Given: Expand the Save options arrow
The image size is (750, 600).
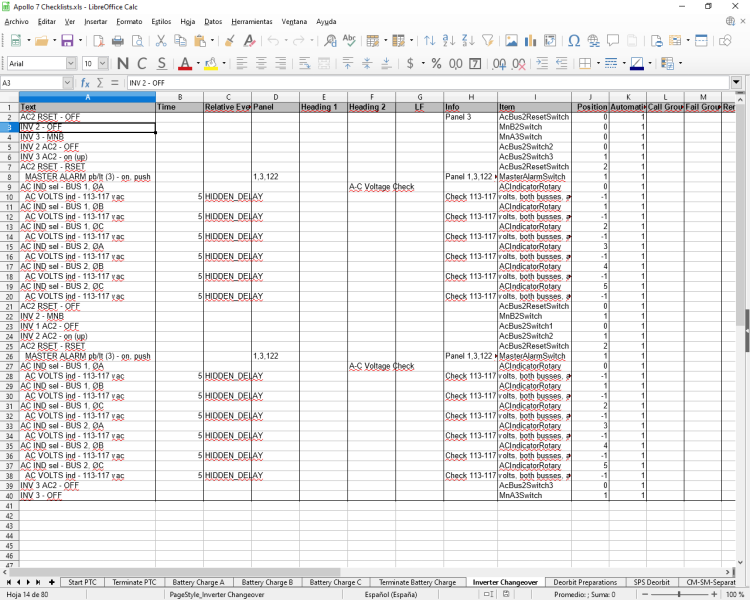Looking at the screenshot, I should pyautogui.click(x=80, y=41).
